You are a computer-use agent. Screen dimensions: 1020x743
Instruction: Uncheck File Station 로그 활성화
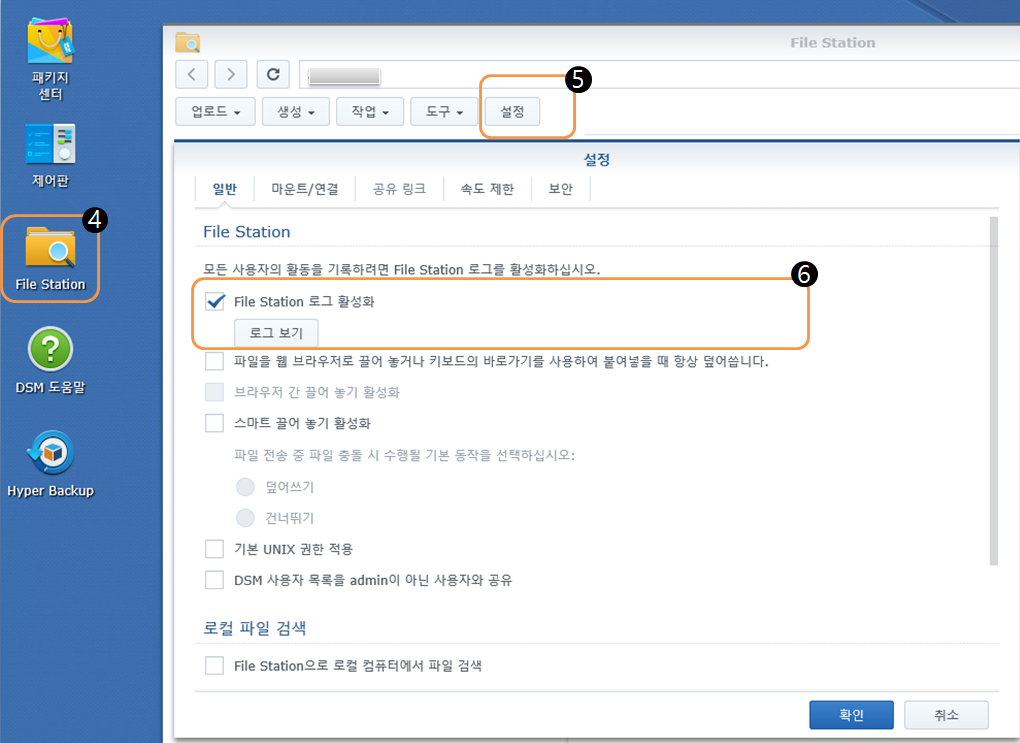(x=215, y=301)
